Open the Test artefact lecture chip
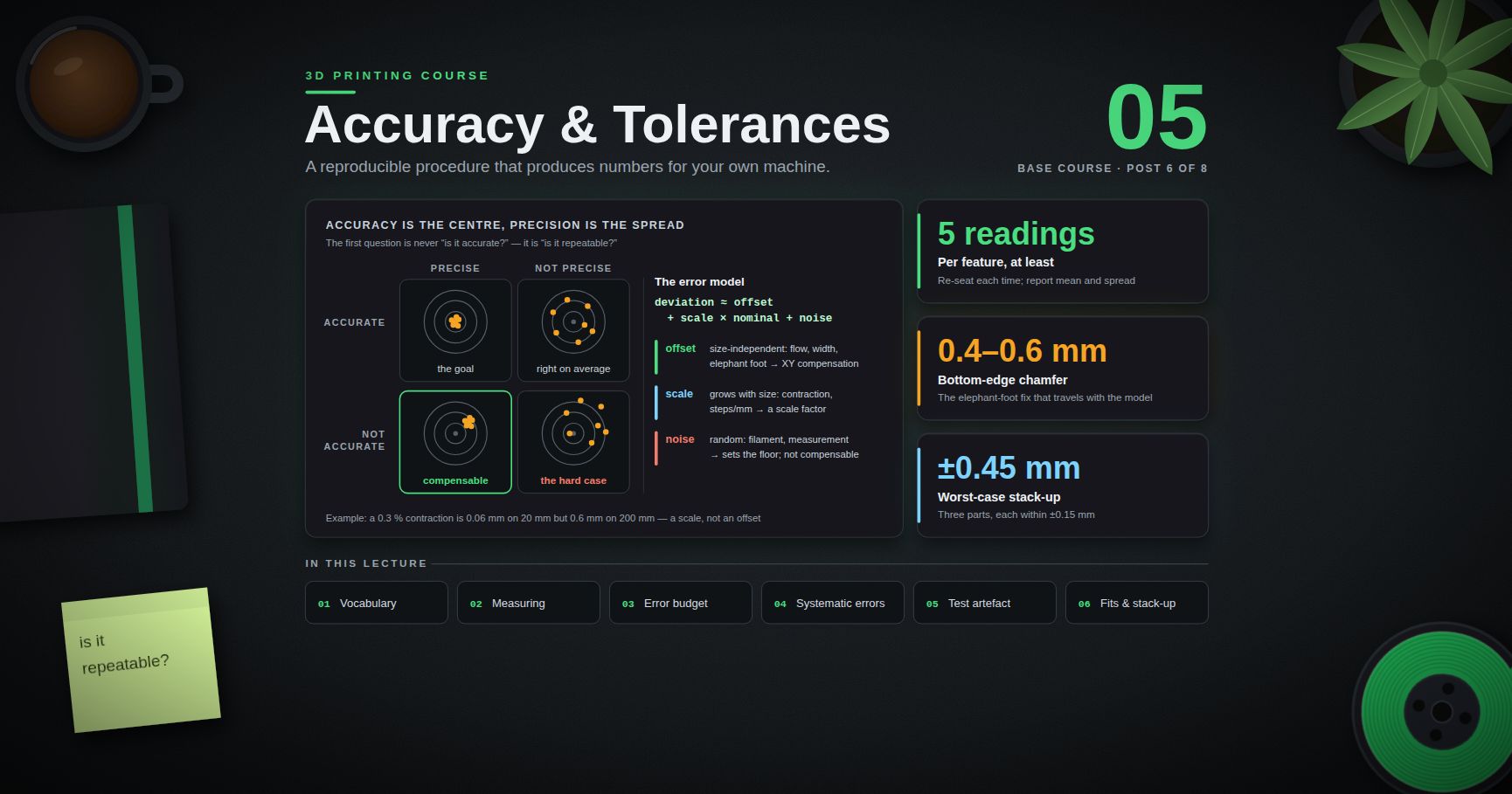 [x=984, y=603]
